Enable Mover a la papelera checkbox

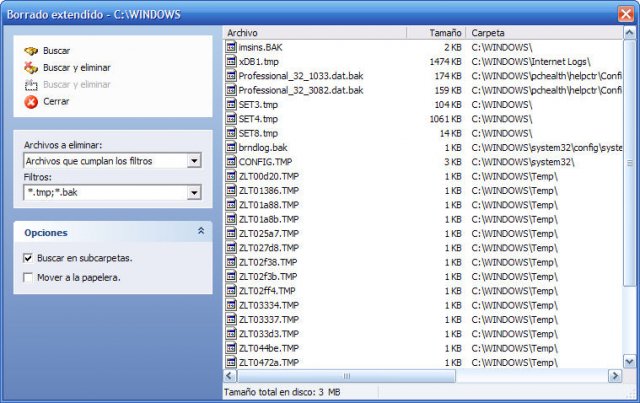point(28,278)
